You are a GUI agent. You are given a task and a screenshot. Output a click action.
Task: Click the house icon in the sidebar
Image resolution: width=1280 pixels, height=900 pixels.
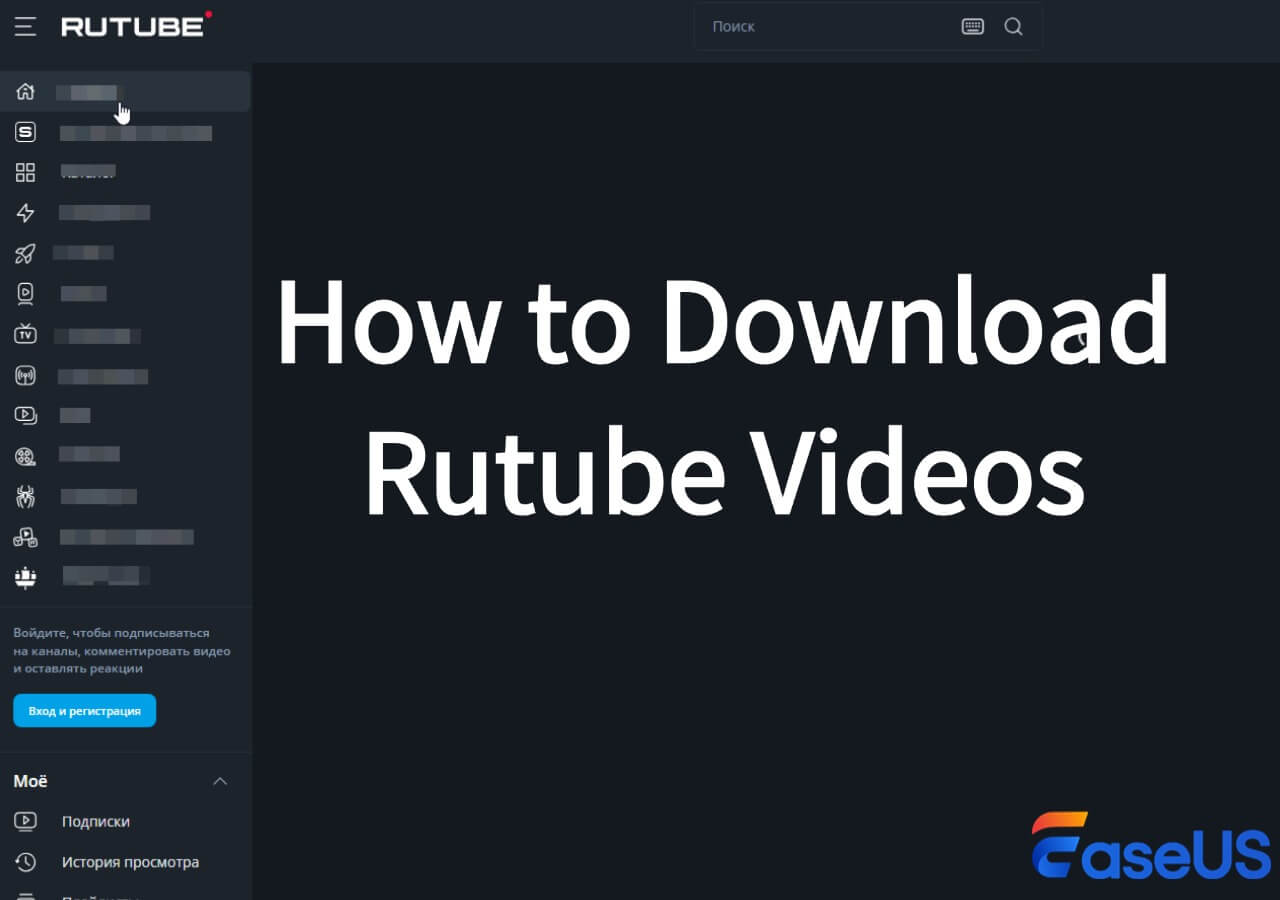(x=25, y=92)
